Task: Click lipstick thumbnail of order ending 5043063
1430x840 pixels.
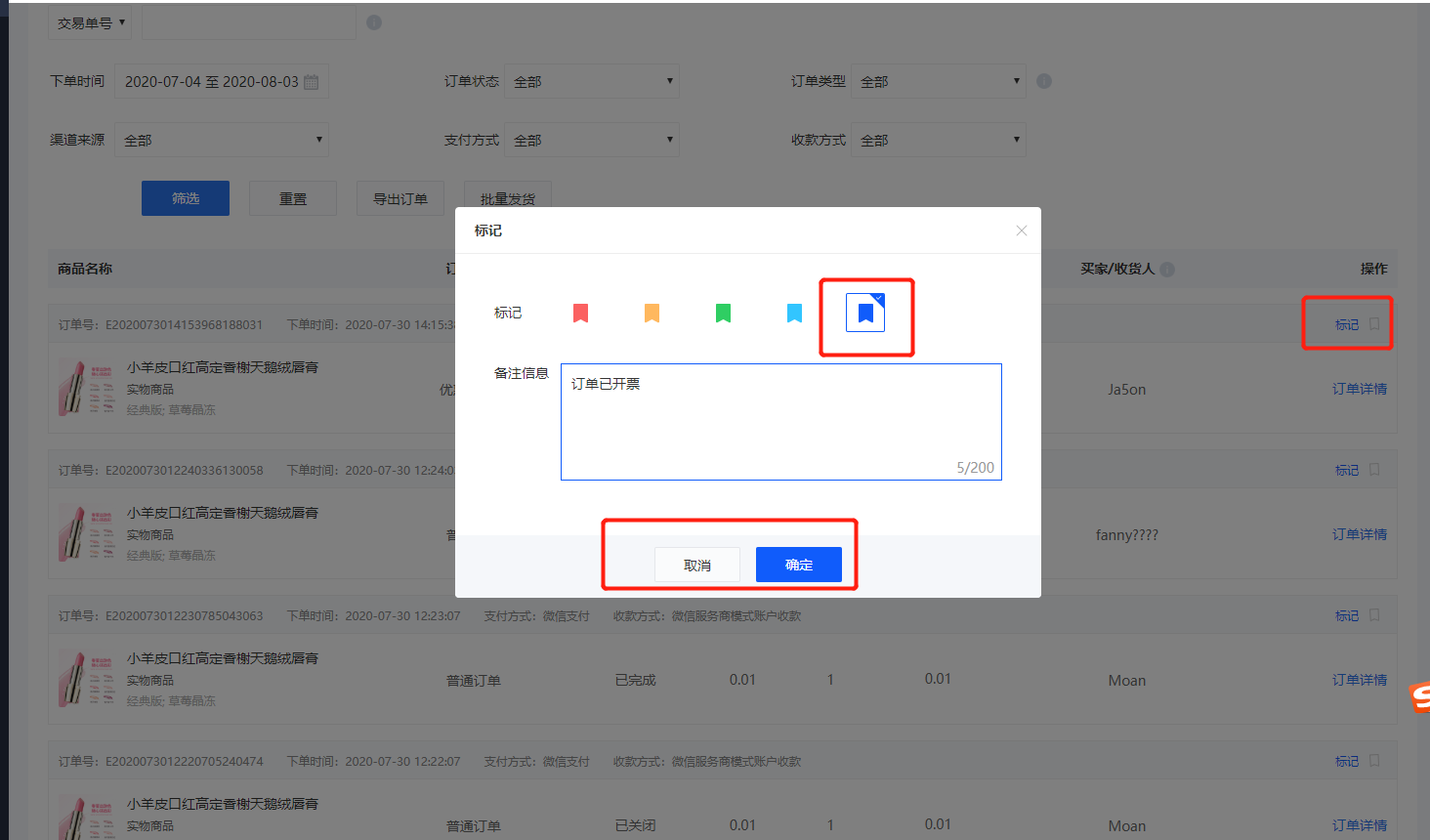Action: 86,679
